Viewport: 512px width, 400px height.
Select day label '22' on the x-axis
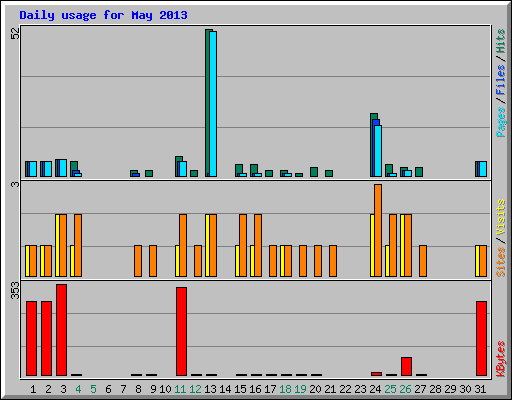pyautogui.click(x=345, y=389)
